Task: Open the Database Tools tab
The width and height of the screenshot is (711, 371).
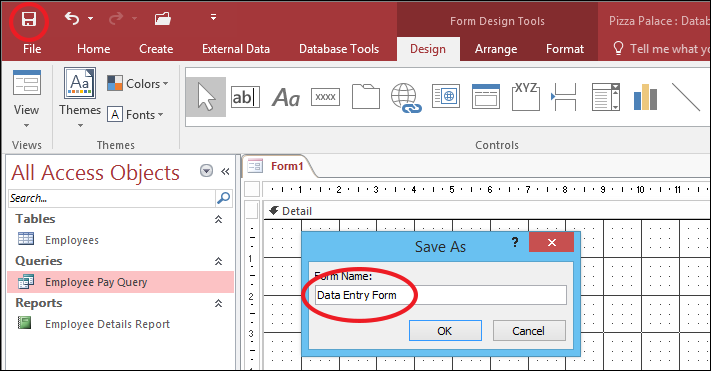Action: click(x=339, y=49)
